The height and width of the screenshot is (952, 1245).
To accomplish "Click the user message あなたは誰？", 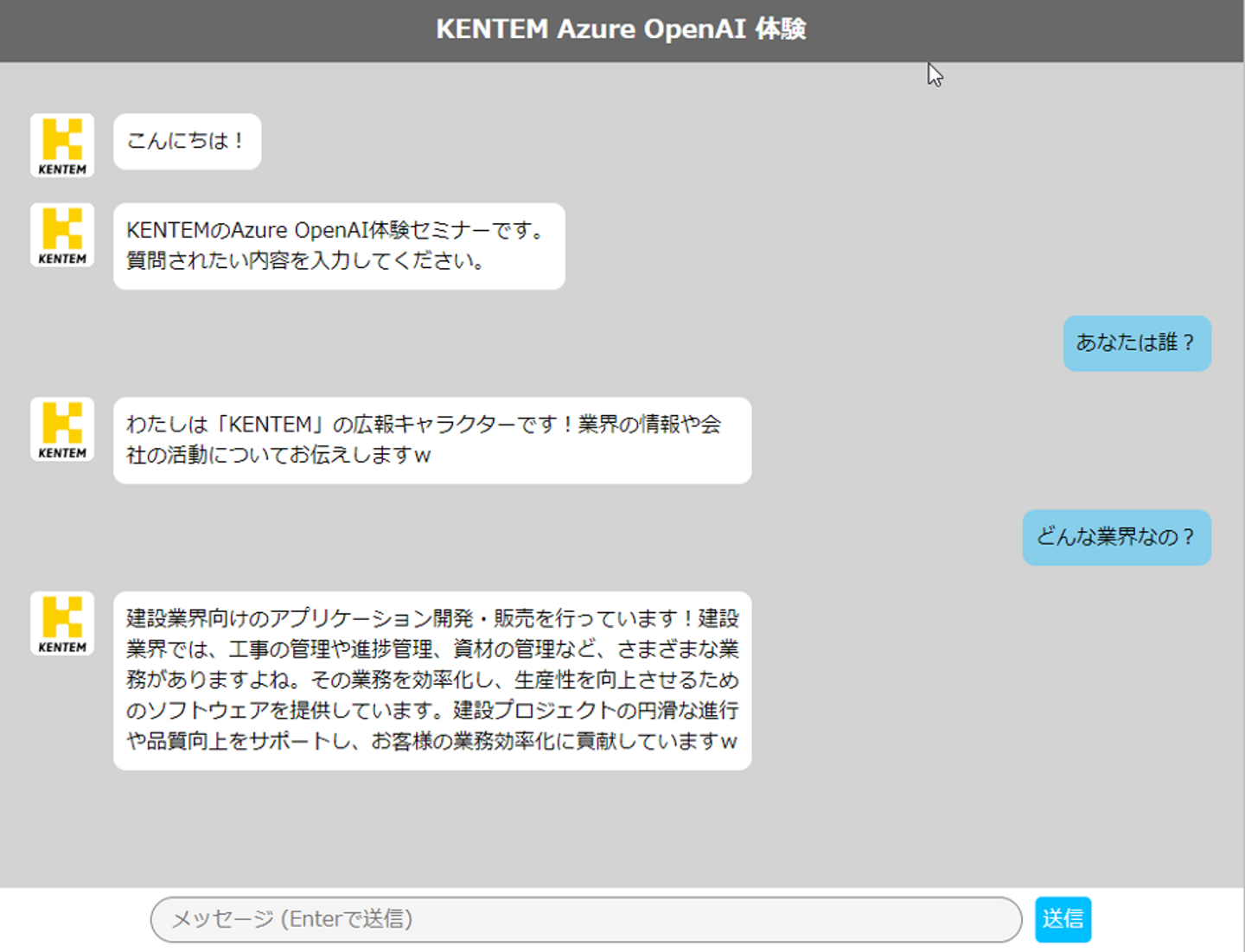I will coord(1137,343).
